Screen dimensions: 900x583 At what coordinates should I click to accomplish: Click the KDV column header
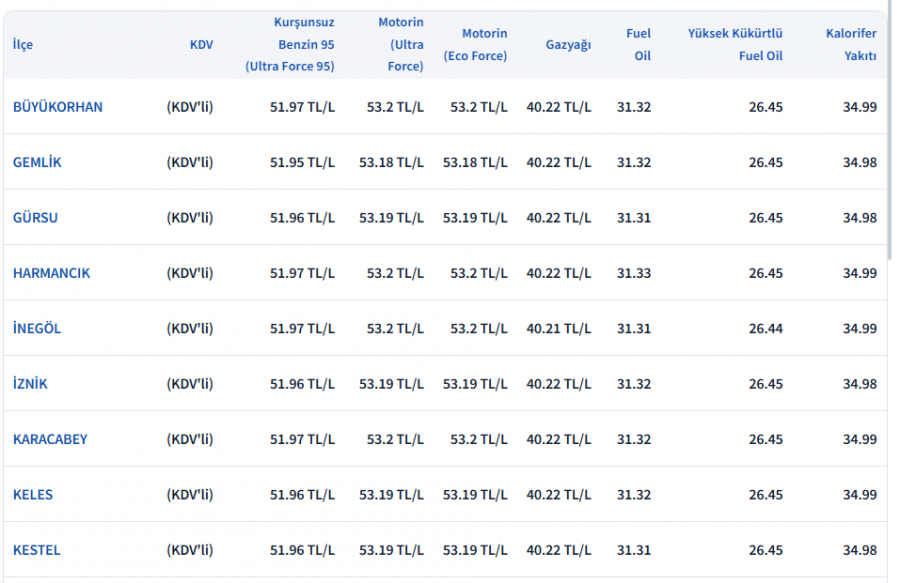pyautogui.click(x=201, y=44)
